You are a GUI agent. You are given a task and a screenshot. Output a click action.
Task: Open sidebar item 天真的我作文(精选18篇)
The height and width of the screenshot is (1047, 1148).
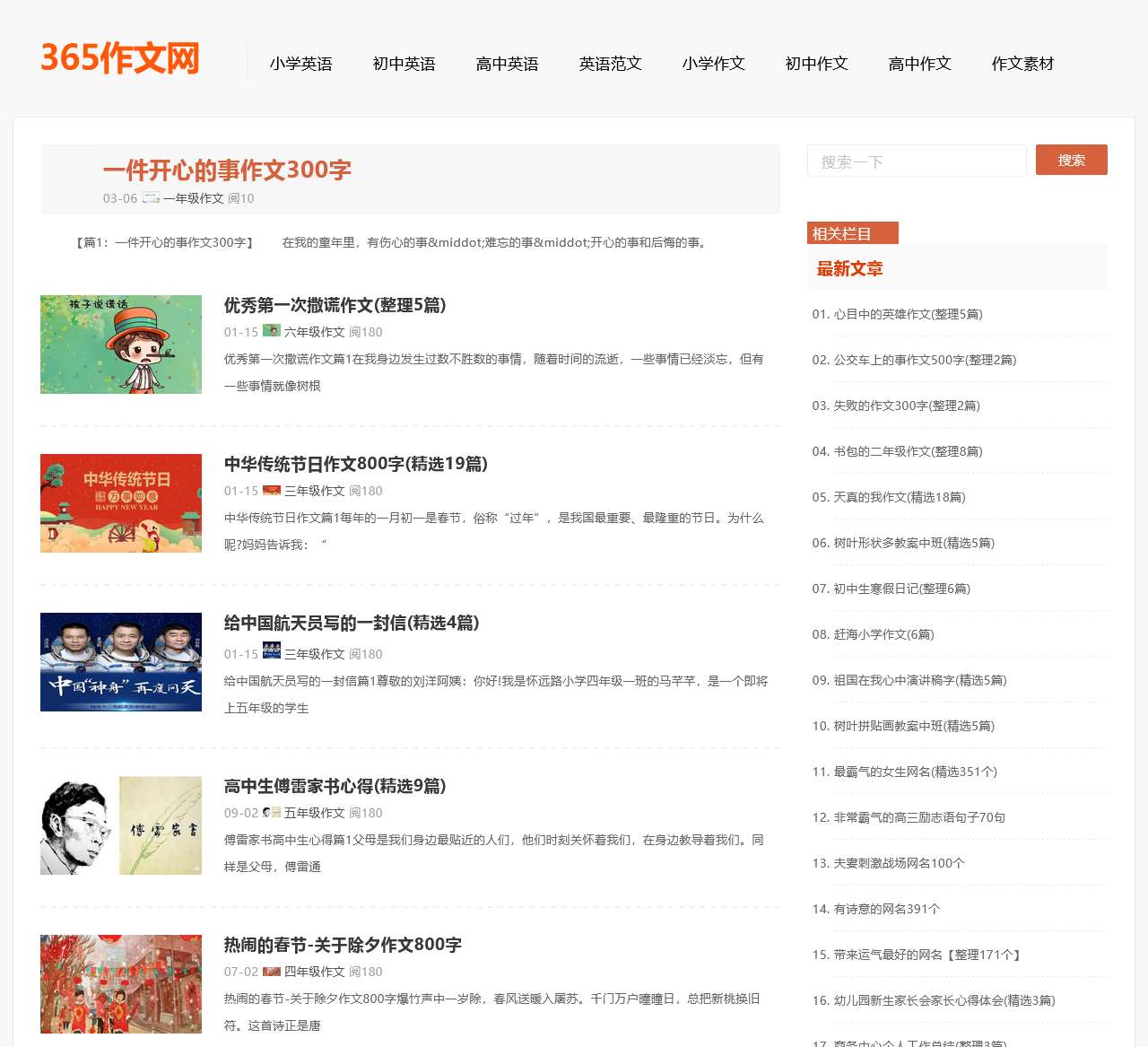pyautogui.click(x=900, y=497)
